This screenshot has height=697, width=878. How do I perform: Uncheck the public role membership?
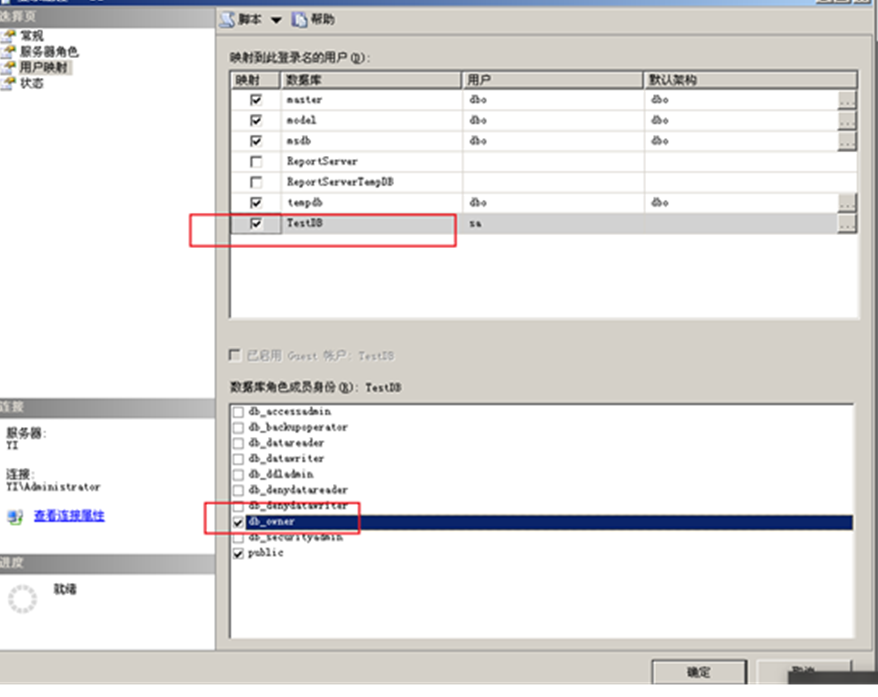(x=238, y=550)
